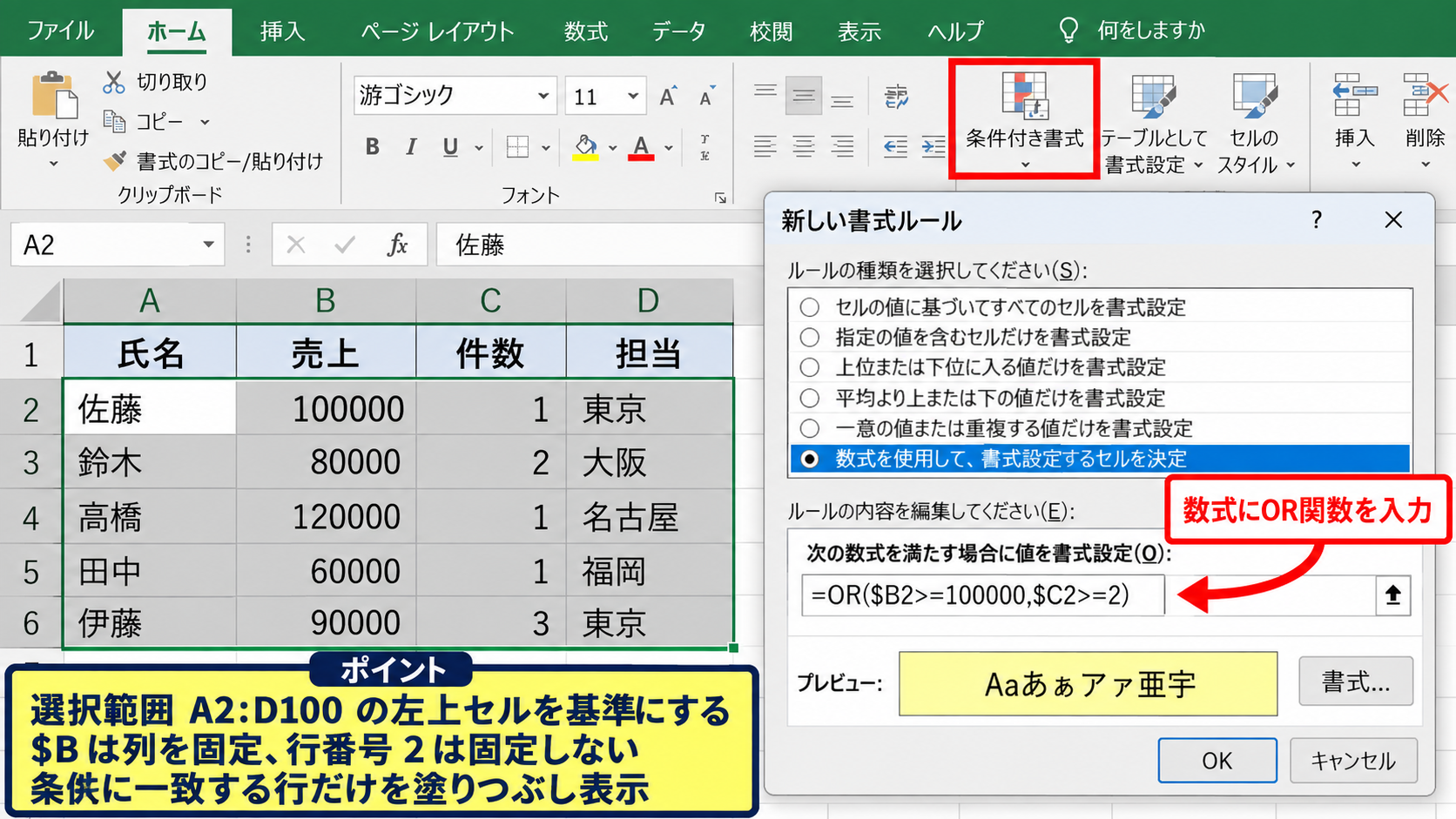Screen dimensions: 1456x819
Task: Switch to the 挿入 ribbon tab
Action: pos(282,31)
